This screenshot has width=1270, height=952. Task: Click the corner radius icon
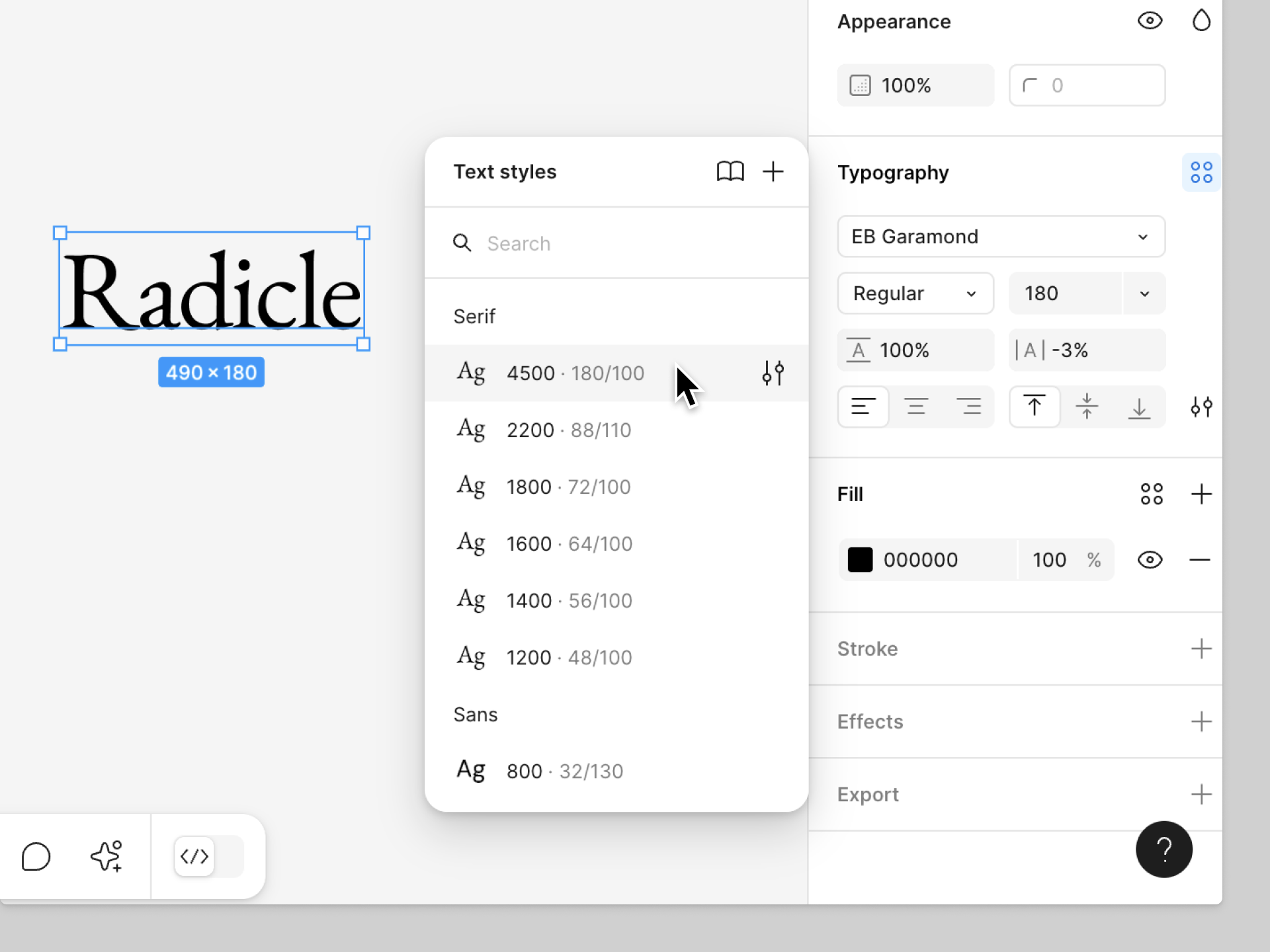pyautogui.click(x=1030, y=85)
